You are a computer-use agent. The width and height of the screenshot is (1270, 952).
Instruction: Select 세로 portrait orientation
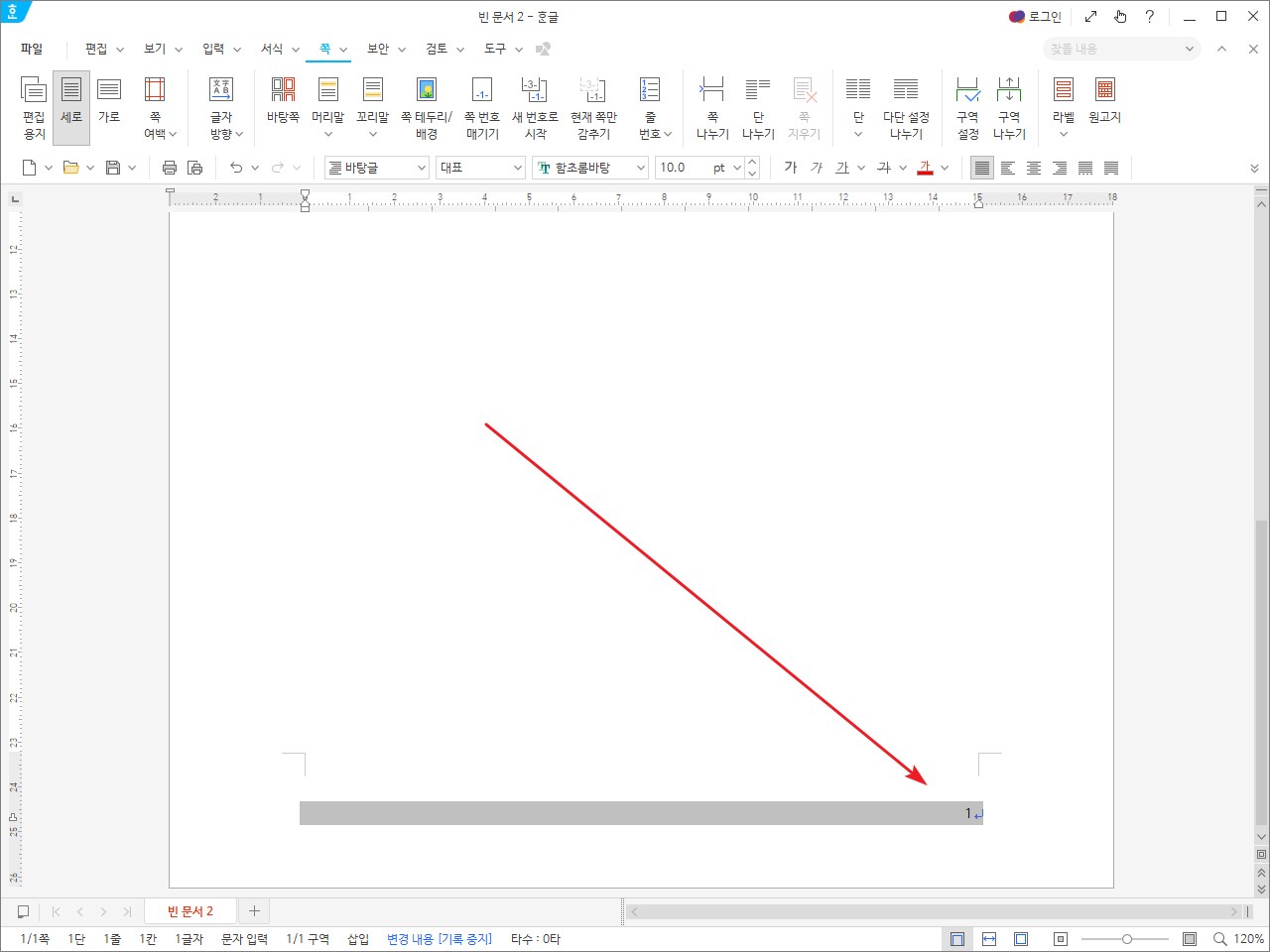click(71, 108)
